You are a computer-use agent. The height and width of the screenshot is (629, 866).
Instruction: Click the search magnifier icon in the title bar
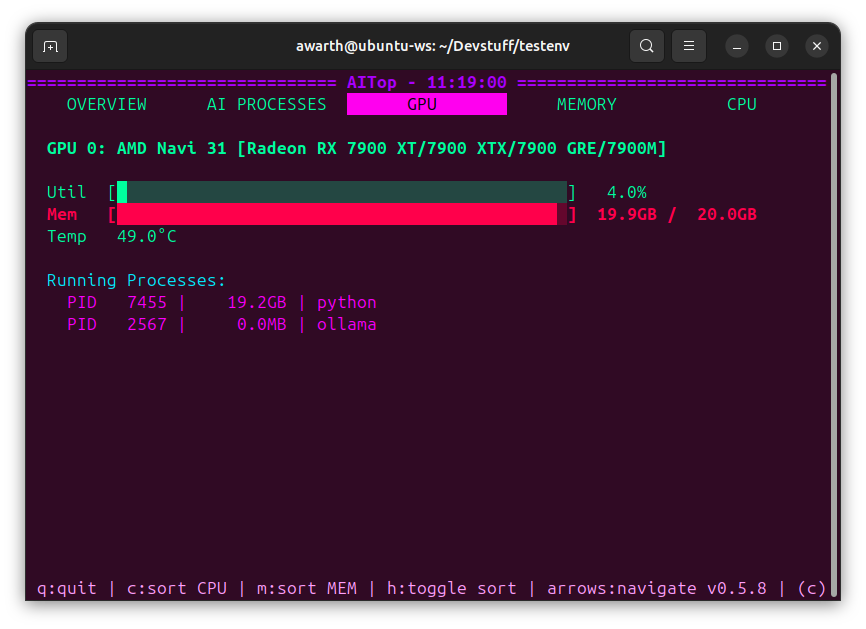647,46
